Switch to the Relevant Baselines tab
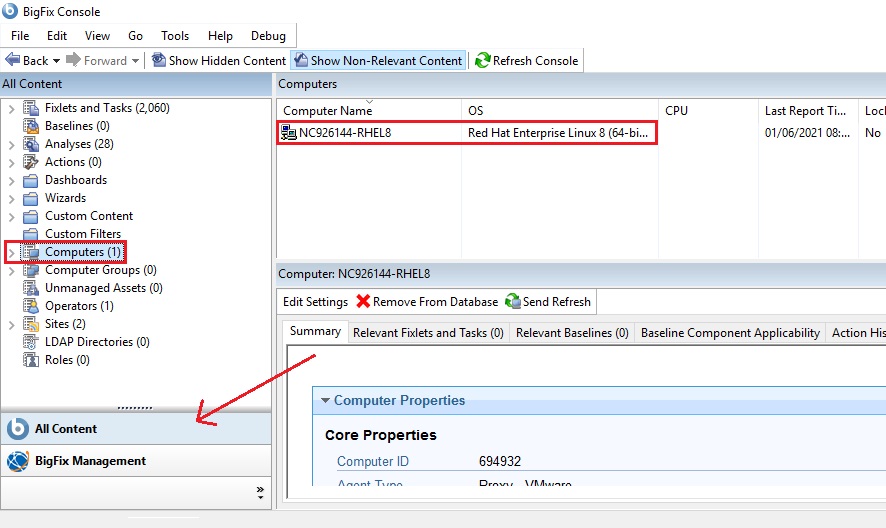Screen dimensions: 886x528 tap(572, 333)
